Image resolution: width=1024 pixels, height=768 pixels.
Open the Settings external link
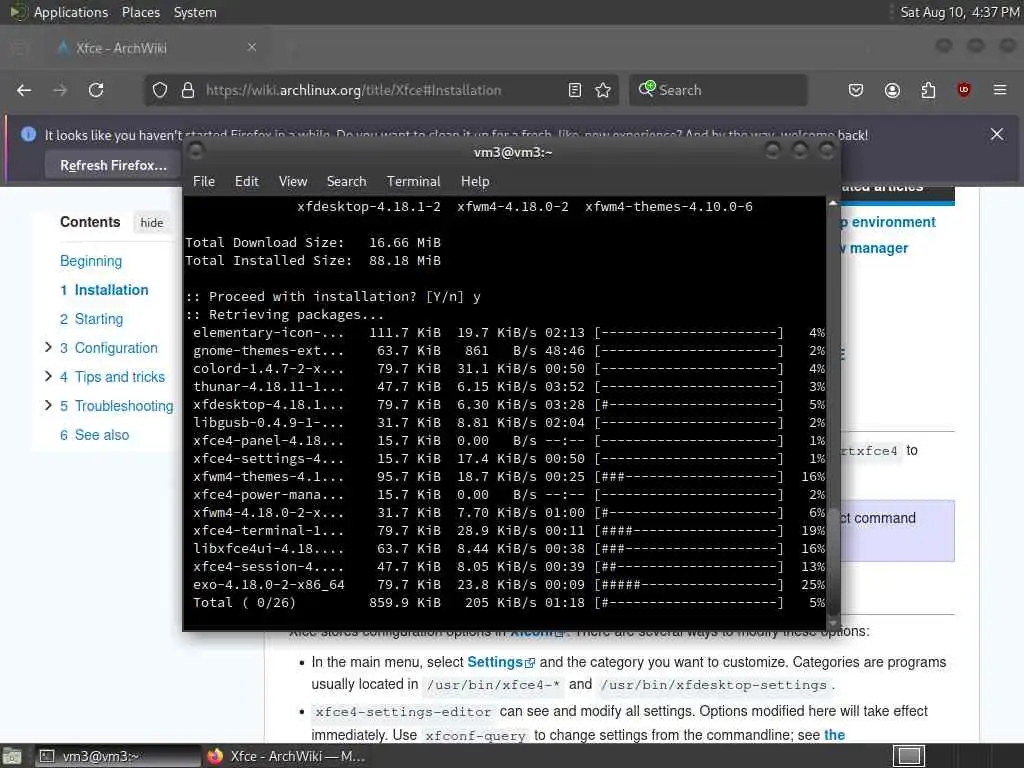(501, 662)
